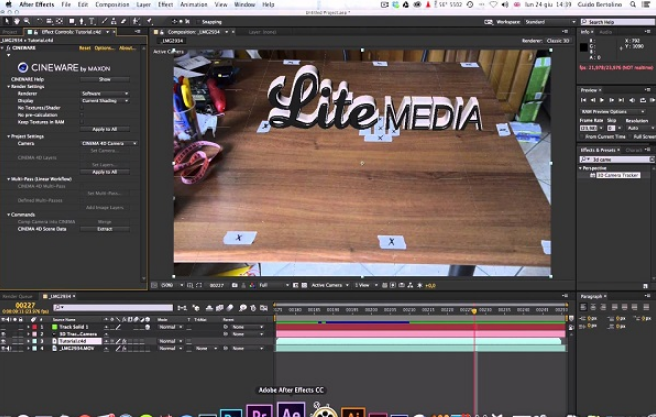The width and height of the screenshot is (656, 417).
Task: Select the Zoom magnifier tool
Action: pos(27,21)
